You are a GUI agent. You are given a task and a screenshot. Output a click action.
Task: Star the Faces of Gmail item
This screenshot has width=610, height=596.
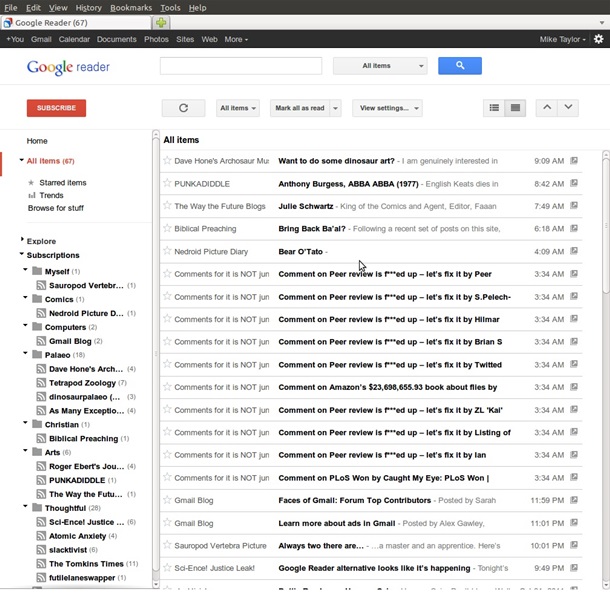(x=167, y=500)
